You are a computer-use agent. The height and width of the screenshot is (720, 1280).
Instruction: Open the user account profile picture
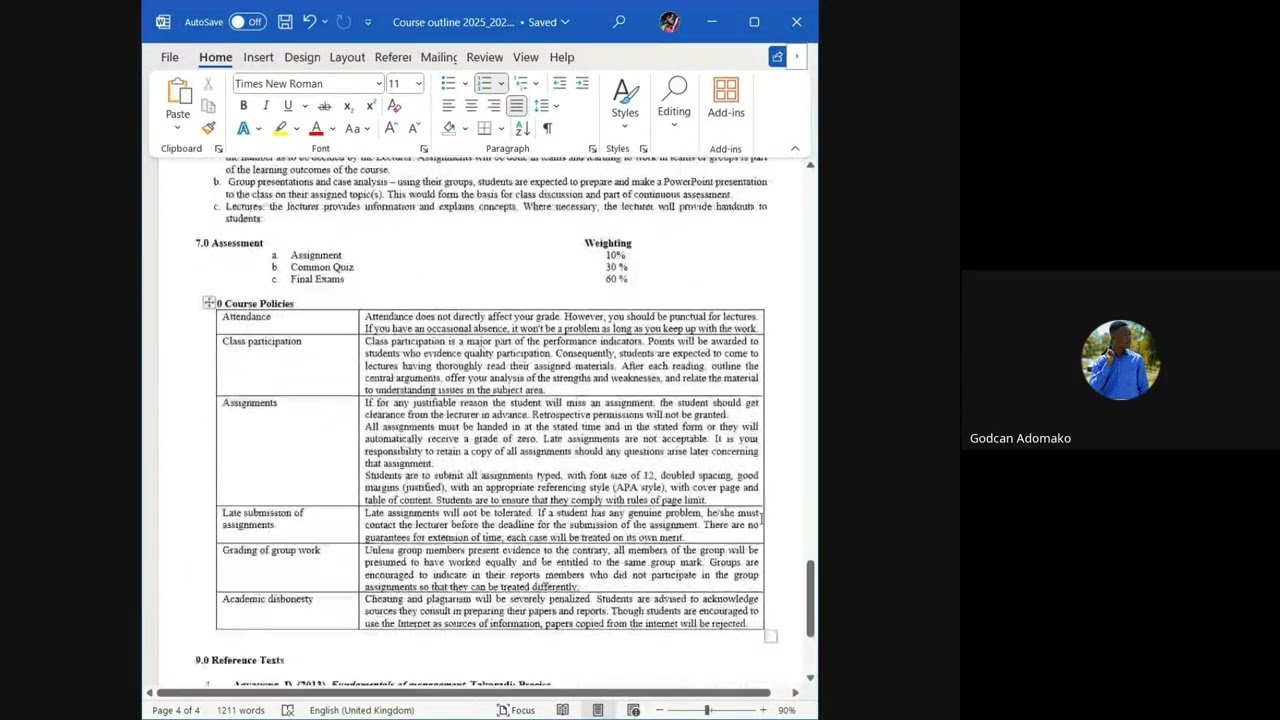(x=669, y=22)
